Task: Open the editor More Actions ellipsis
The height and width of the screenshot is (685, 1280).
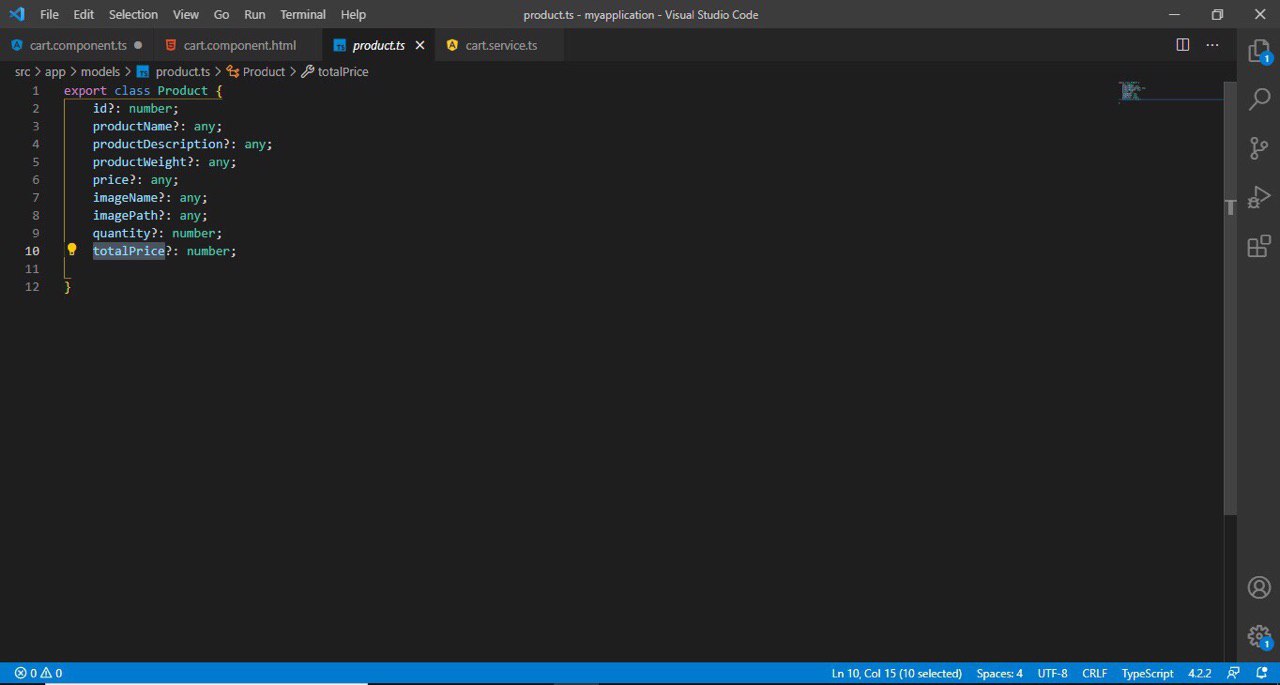Action: 1212,45
